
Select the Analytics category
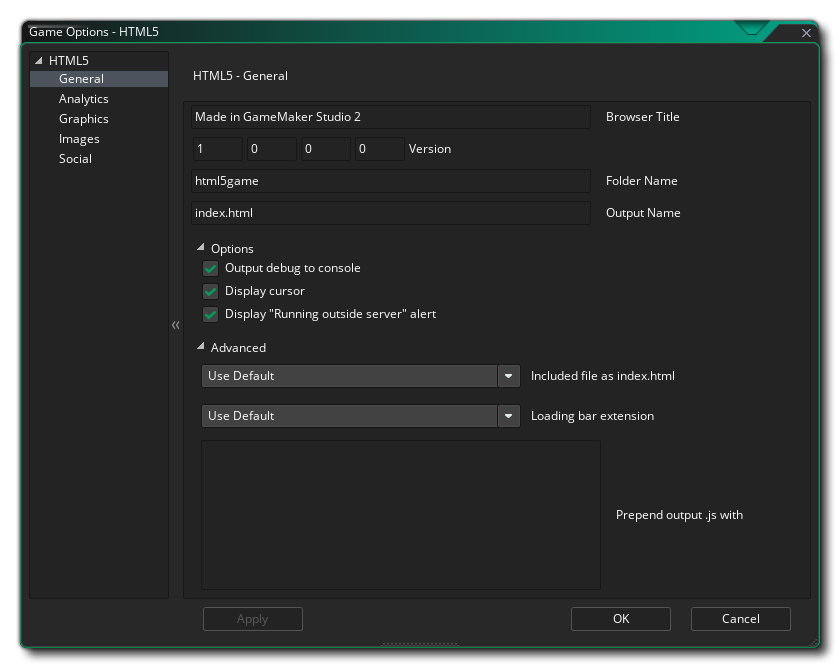point(83,98)
